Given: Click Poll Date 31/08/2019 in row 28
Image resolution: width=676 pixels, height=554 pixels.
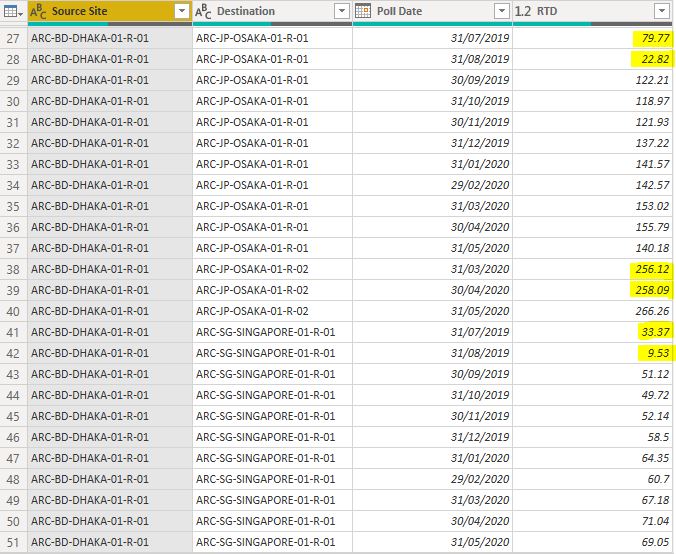Looking at the screenshot, I should pos(480,59).
